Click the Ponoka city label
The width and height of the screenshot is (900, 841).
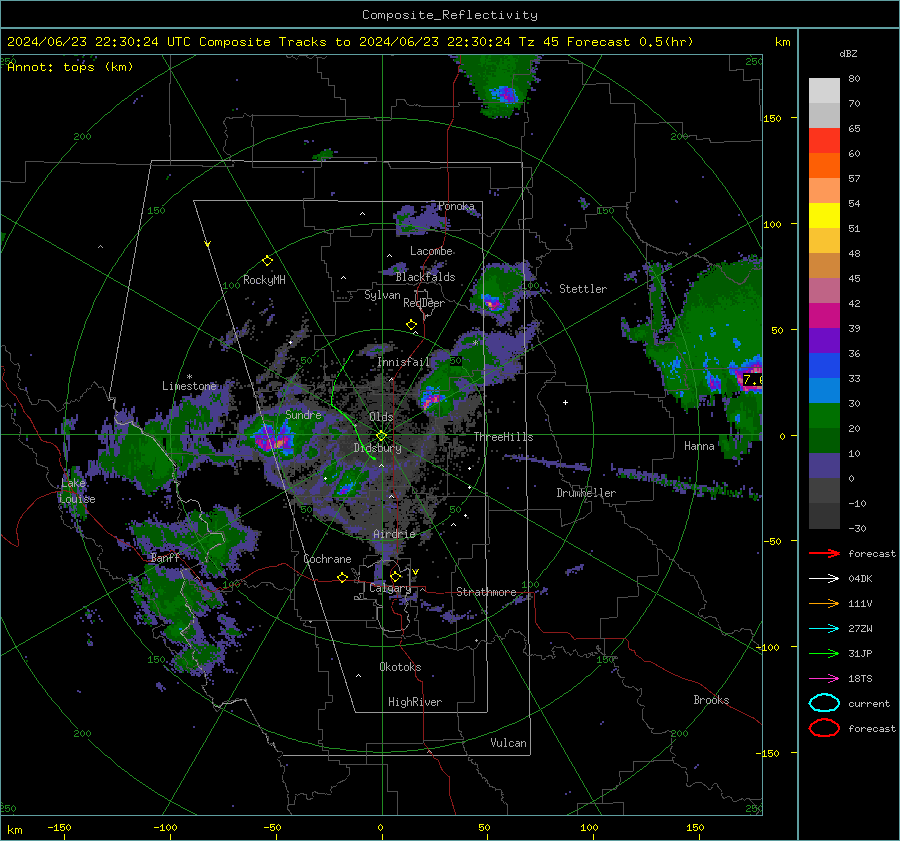point(456,207)
